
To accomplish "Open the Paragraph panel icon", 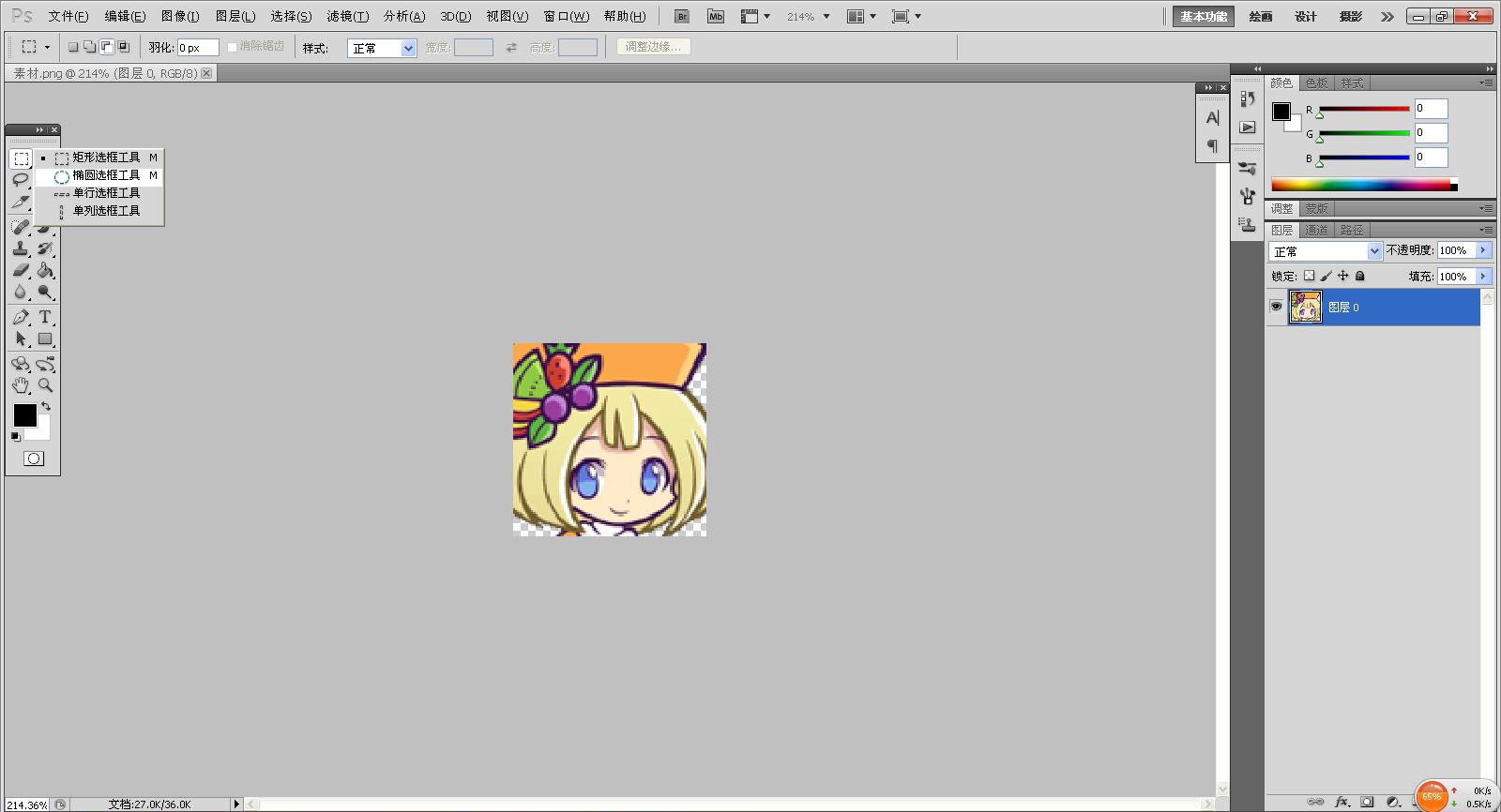I will pyautogui.click(x=1212, y=145).
